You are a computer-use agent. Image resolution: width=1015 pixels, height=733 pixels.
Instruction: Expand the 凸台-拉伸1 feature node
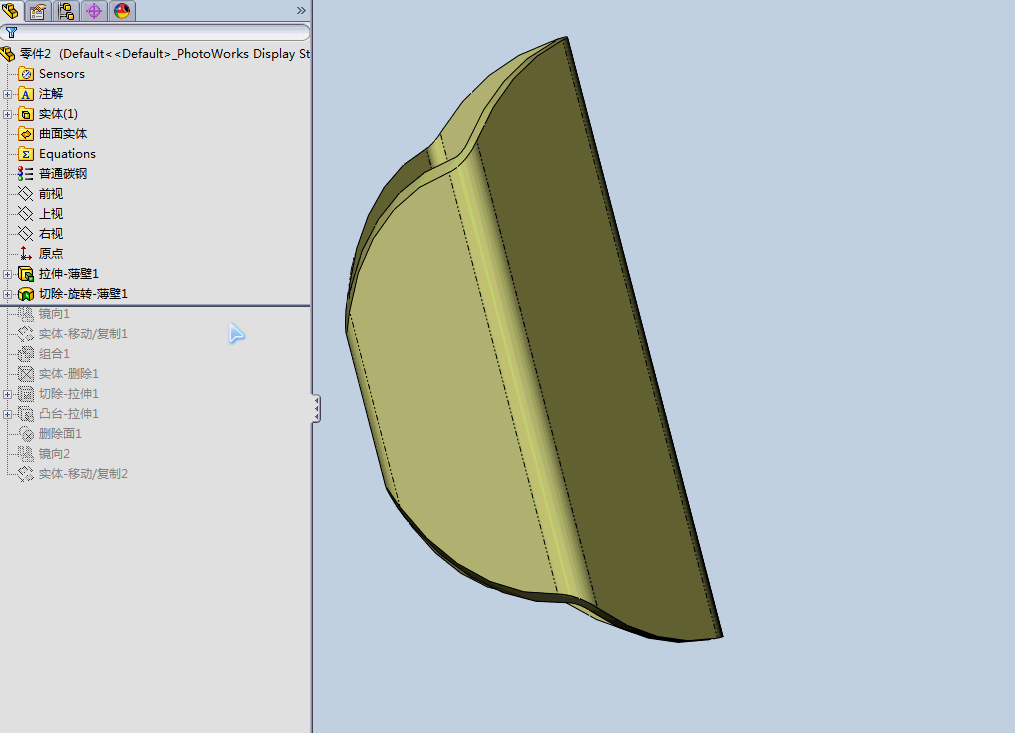click(8, 414)
